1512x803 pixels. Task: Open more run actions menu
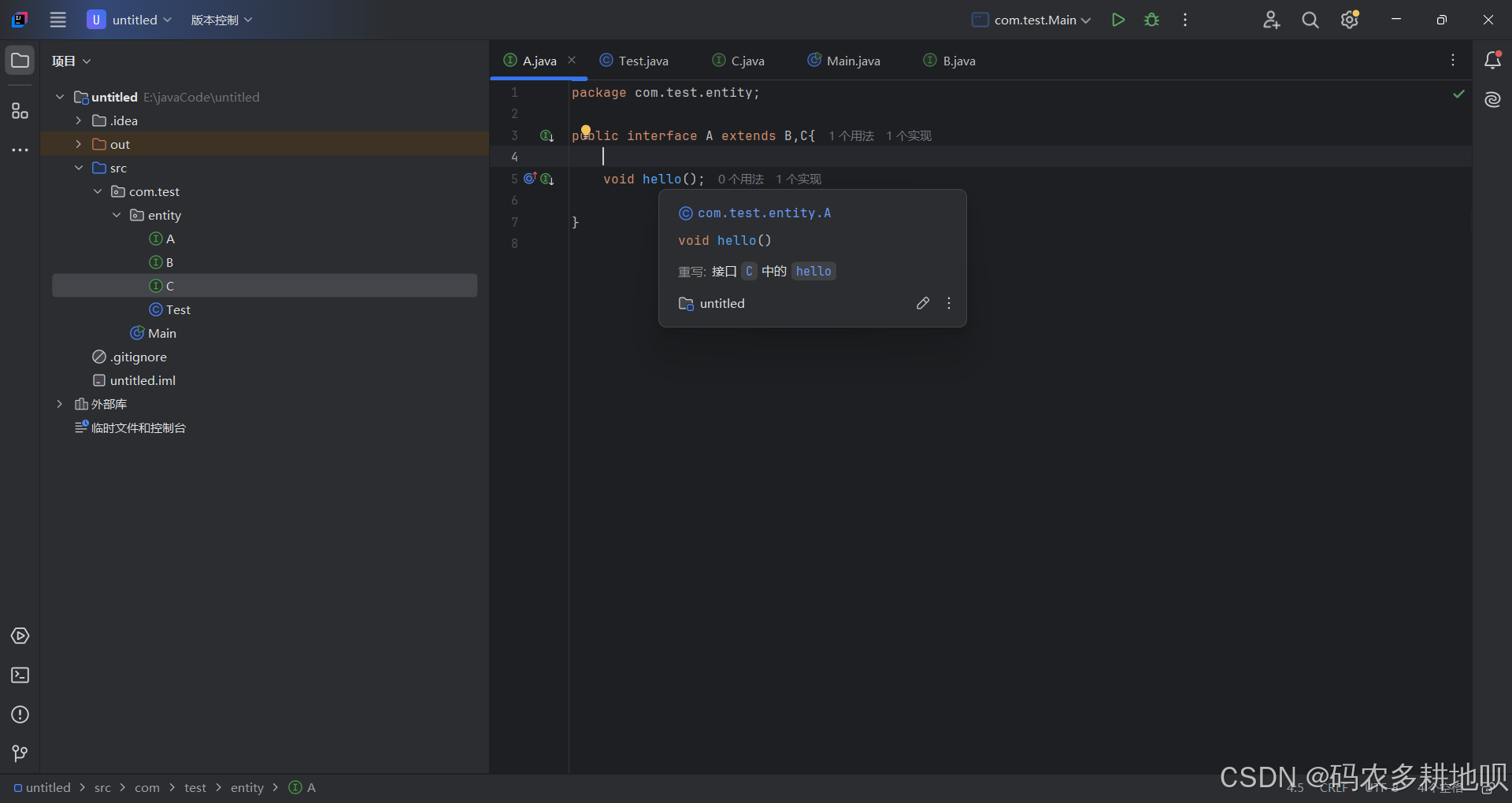click(1185, 20)
